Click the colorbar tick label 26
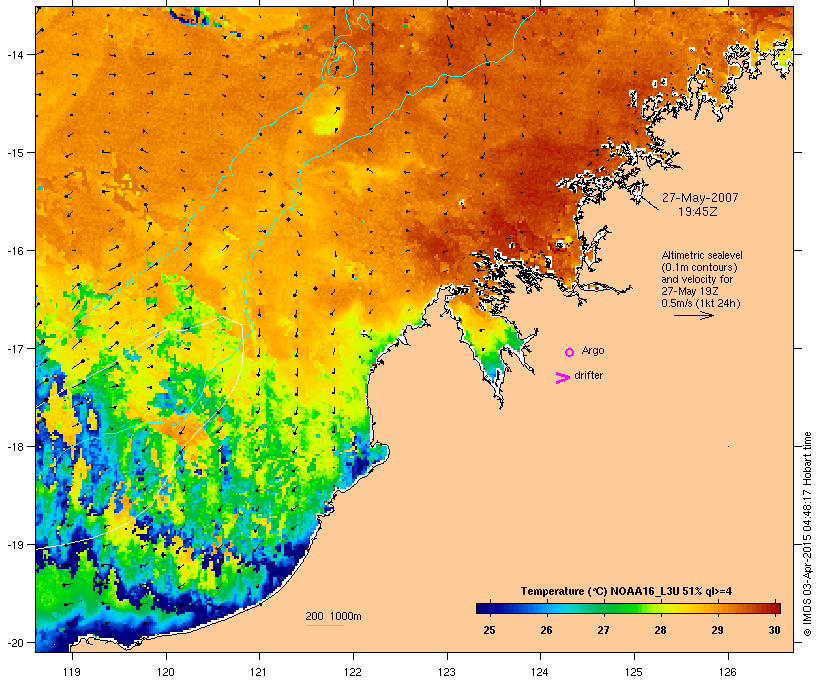Viewport: 820px width, 680px height. coord(546,630)
